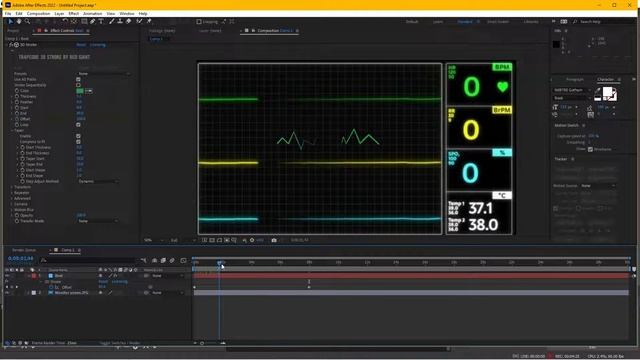Toggle the Snapping checkbox in toolbar
Viewport: 640px width, 360px height.
pyautogui.click(x=199, y=22)
